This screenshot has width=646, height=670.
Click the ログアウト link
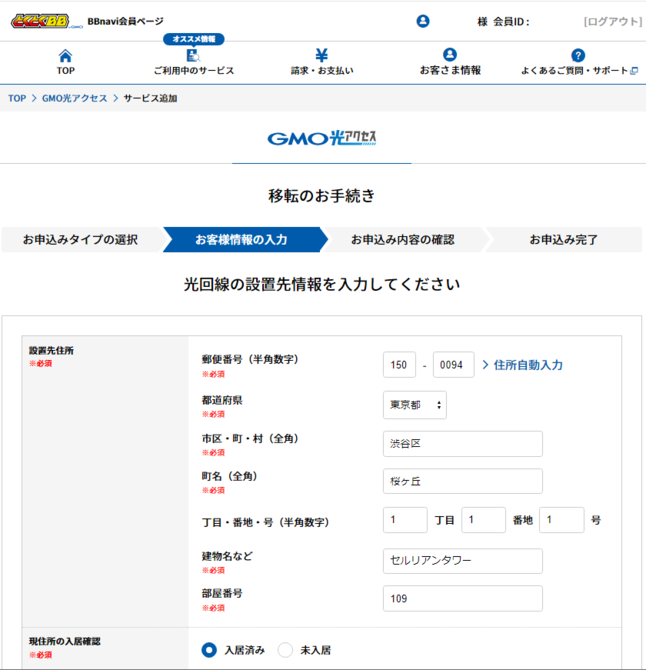[x=612, y=21]
